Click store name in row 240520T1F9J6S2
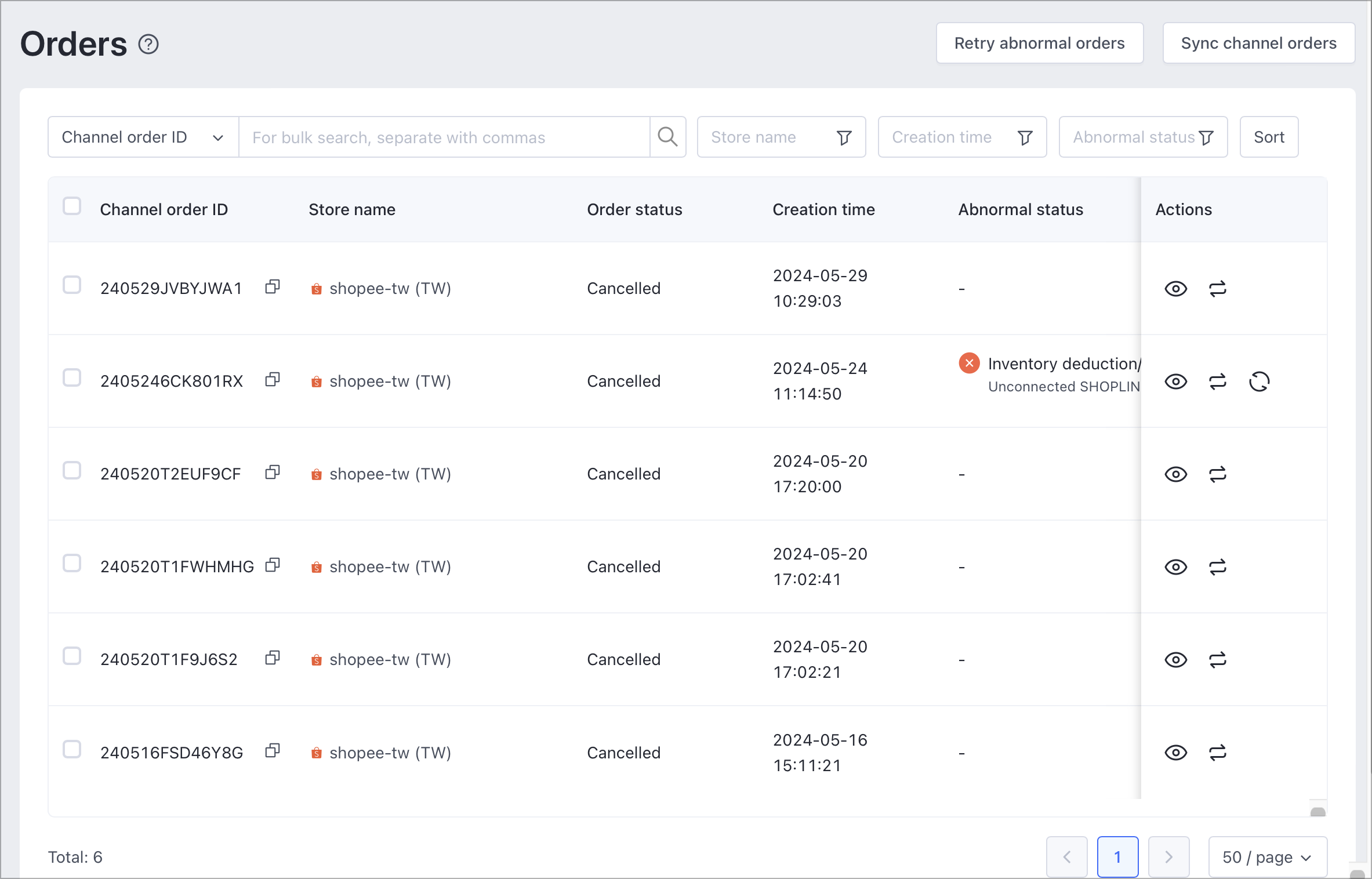Screen dimensions: 1372x879 tap(390, 659)
